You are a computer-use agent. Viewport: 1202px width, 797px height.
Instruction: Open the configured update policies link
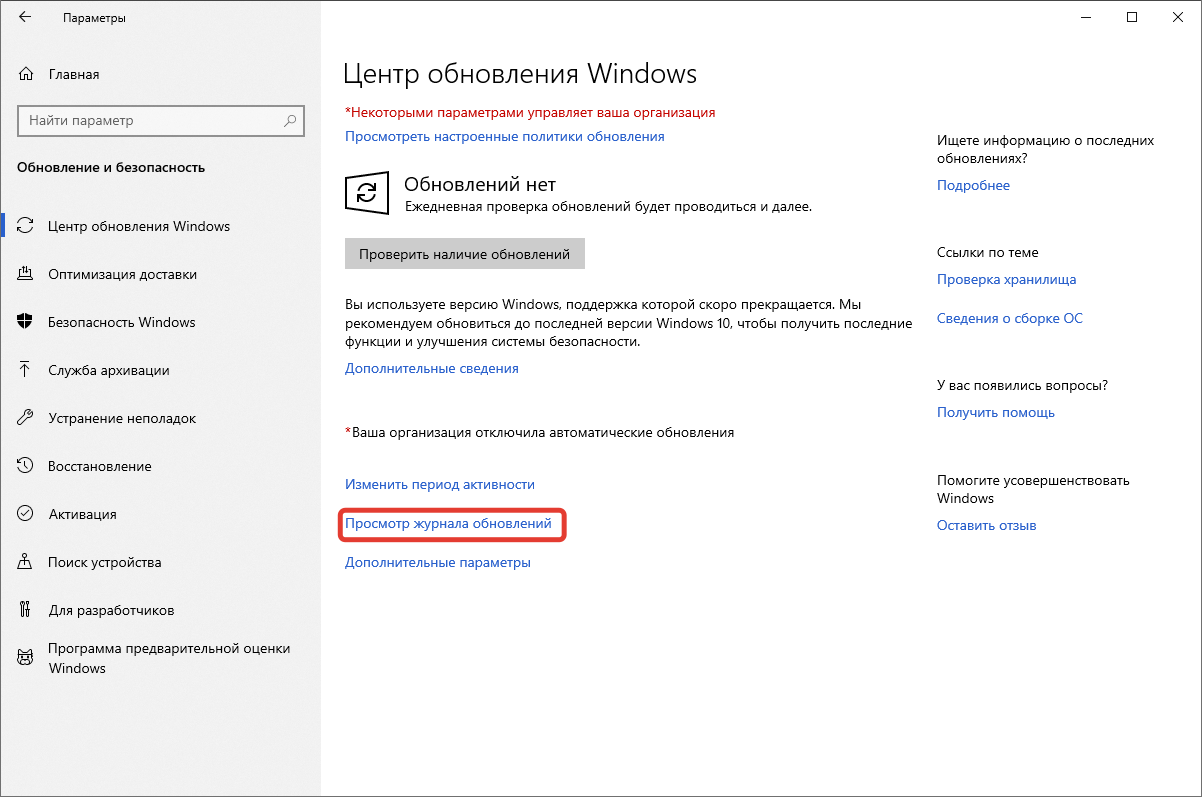click(504, 136)
